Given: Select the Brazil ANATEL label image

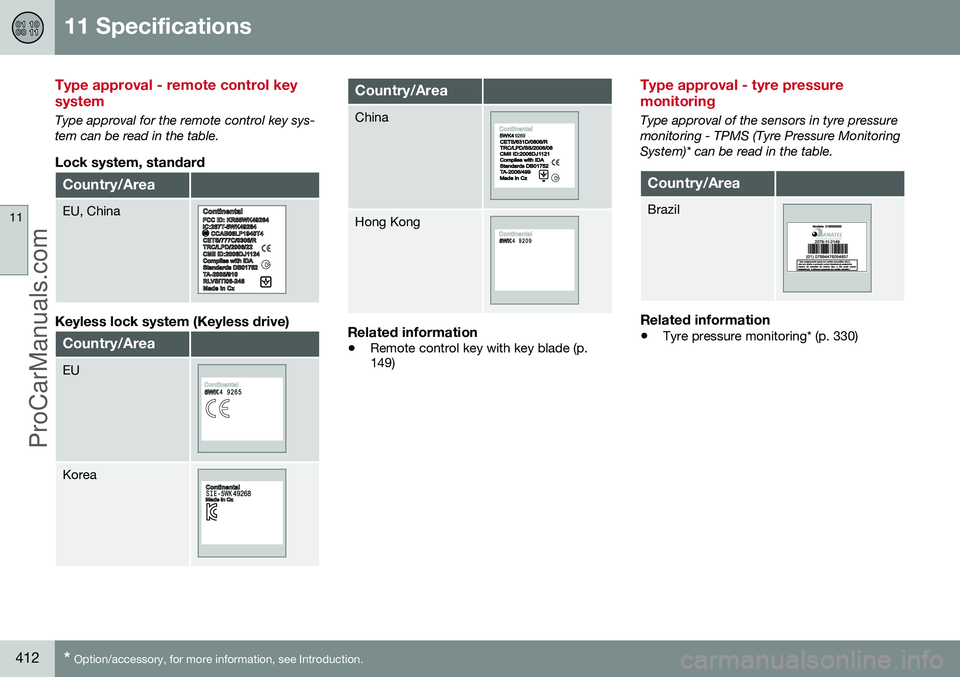Looking at the screenshot, I should tap(827, 248).
